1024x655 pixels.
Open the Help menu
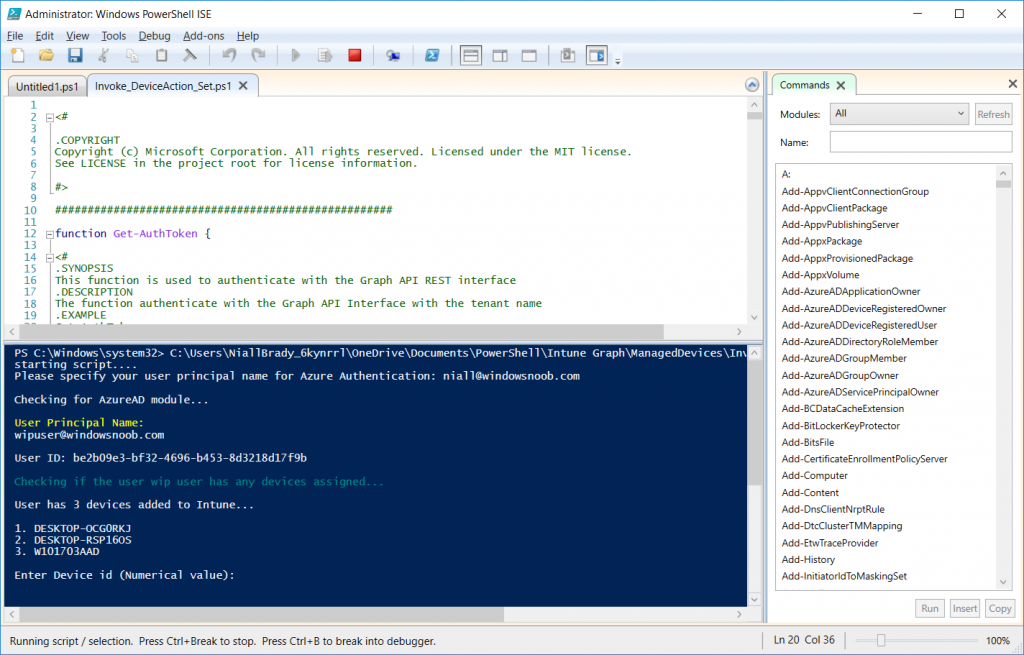pos(248,36)
